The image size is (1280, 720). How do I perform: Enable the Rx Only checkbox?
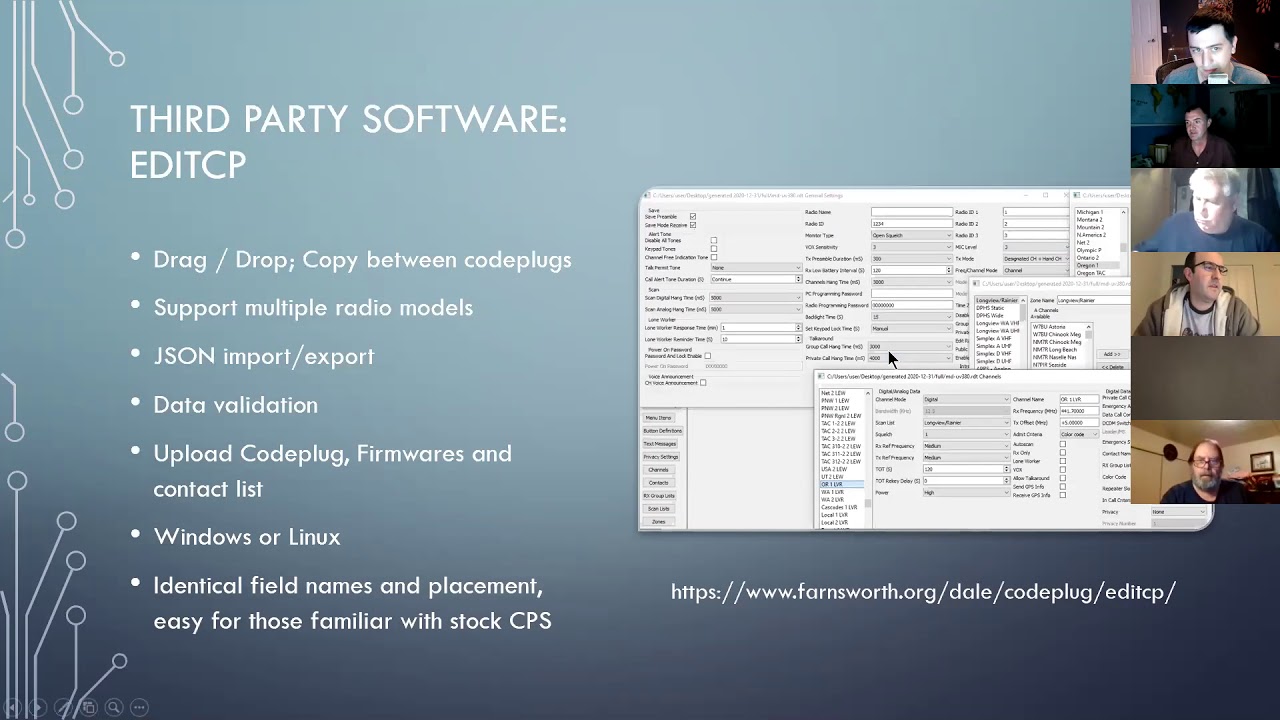point(1062,453)
